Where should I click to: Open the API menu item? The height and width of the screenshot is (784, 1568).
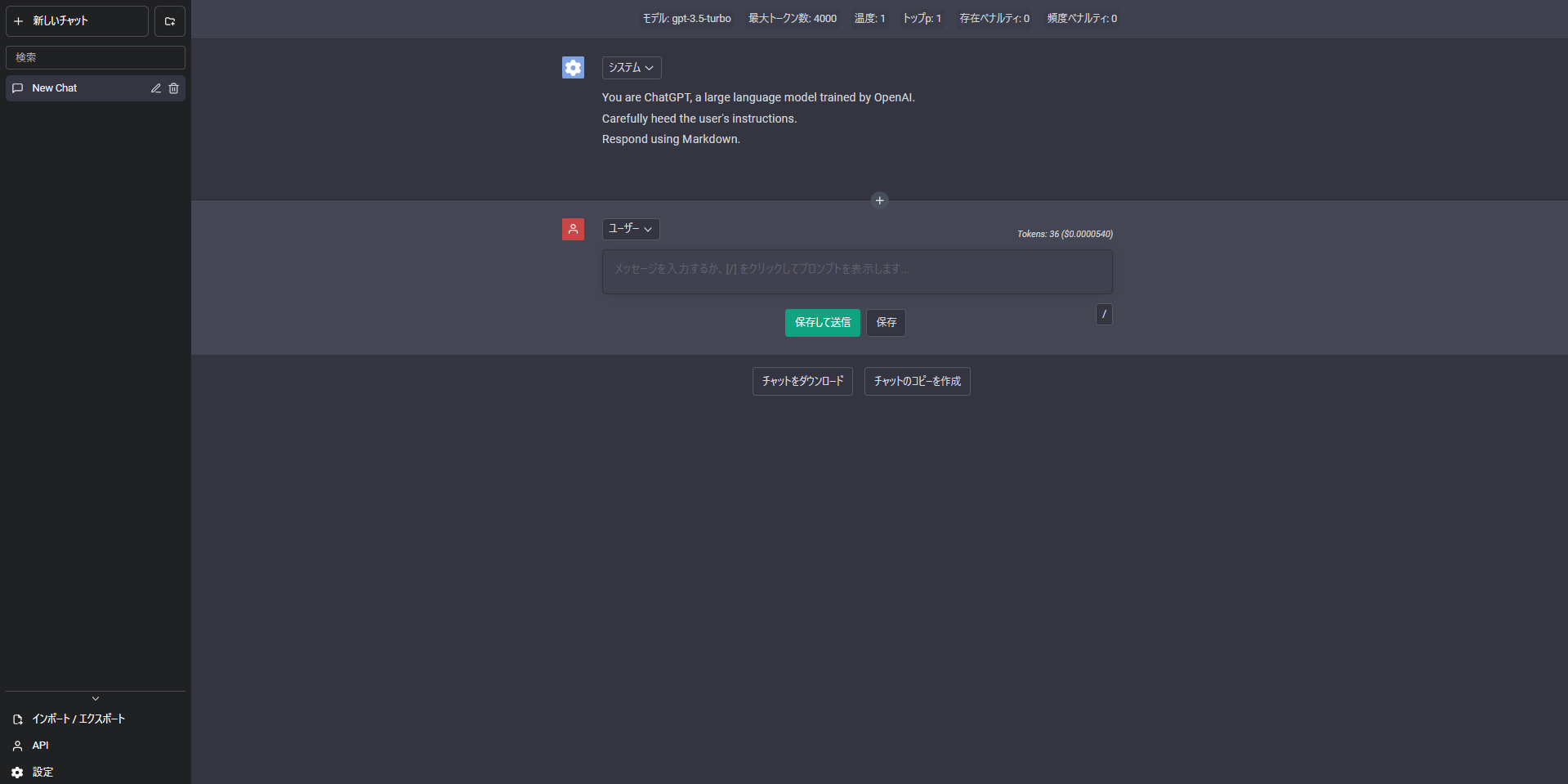(x=40, y=746)
